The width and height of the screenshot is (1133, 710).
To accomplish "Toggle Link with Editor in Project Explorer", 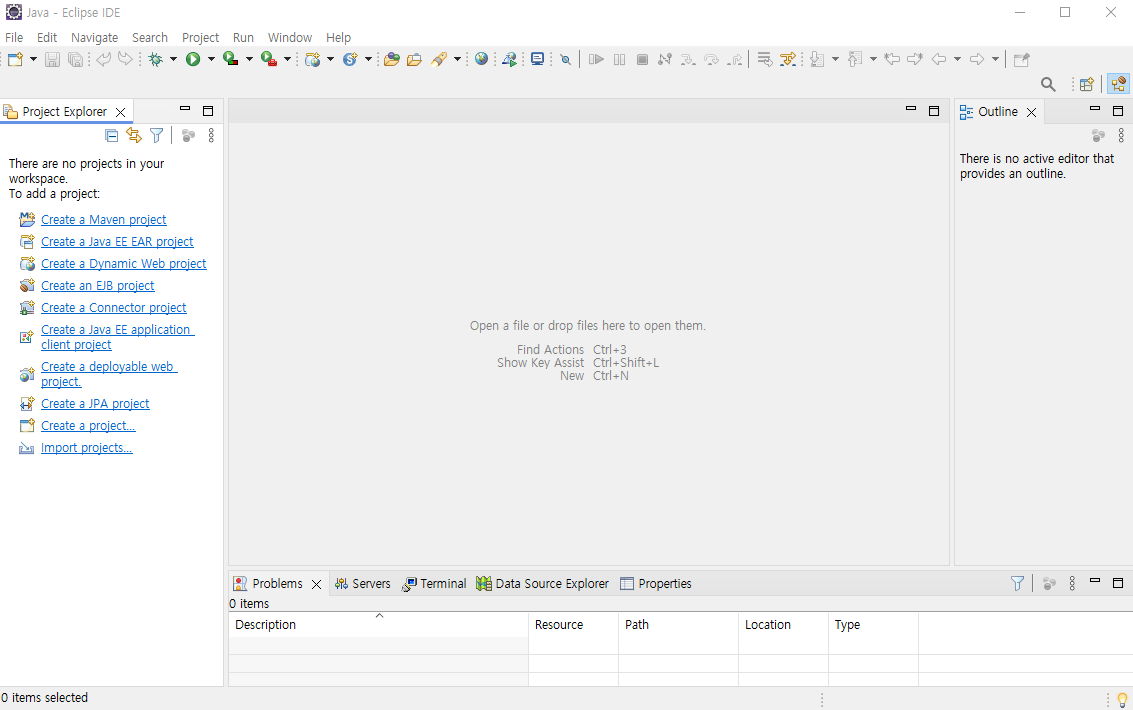I will pos(134,135).
